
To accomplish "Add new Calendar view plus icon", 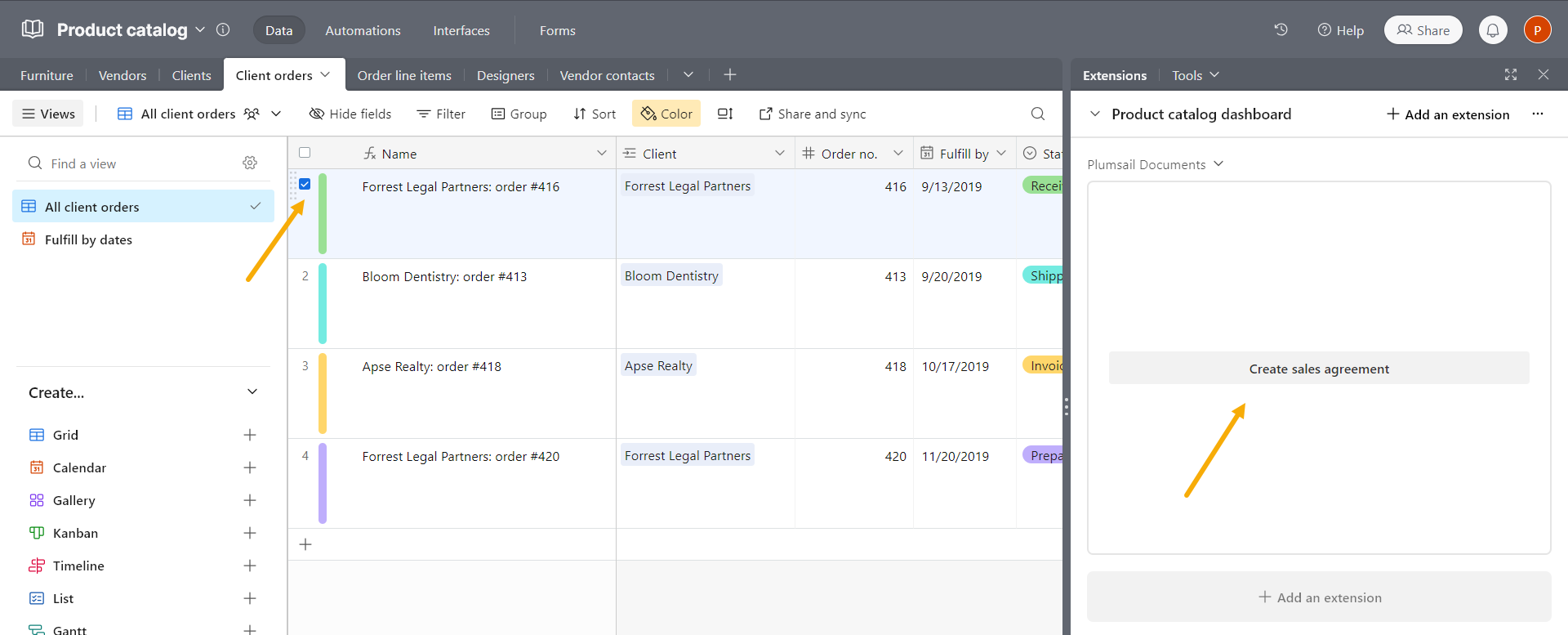I will click(x=250, y=467).
